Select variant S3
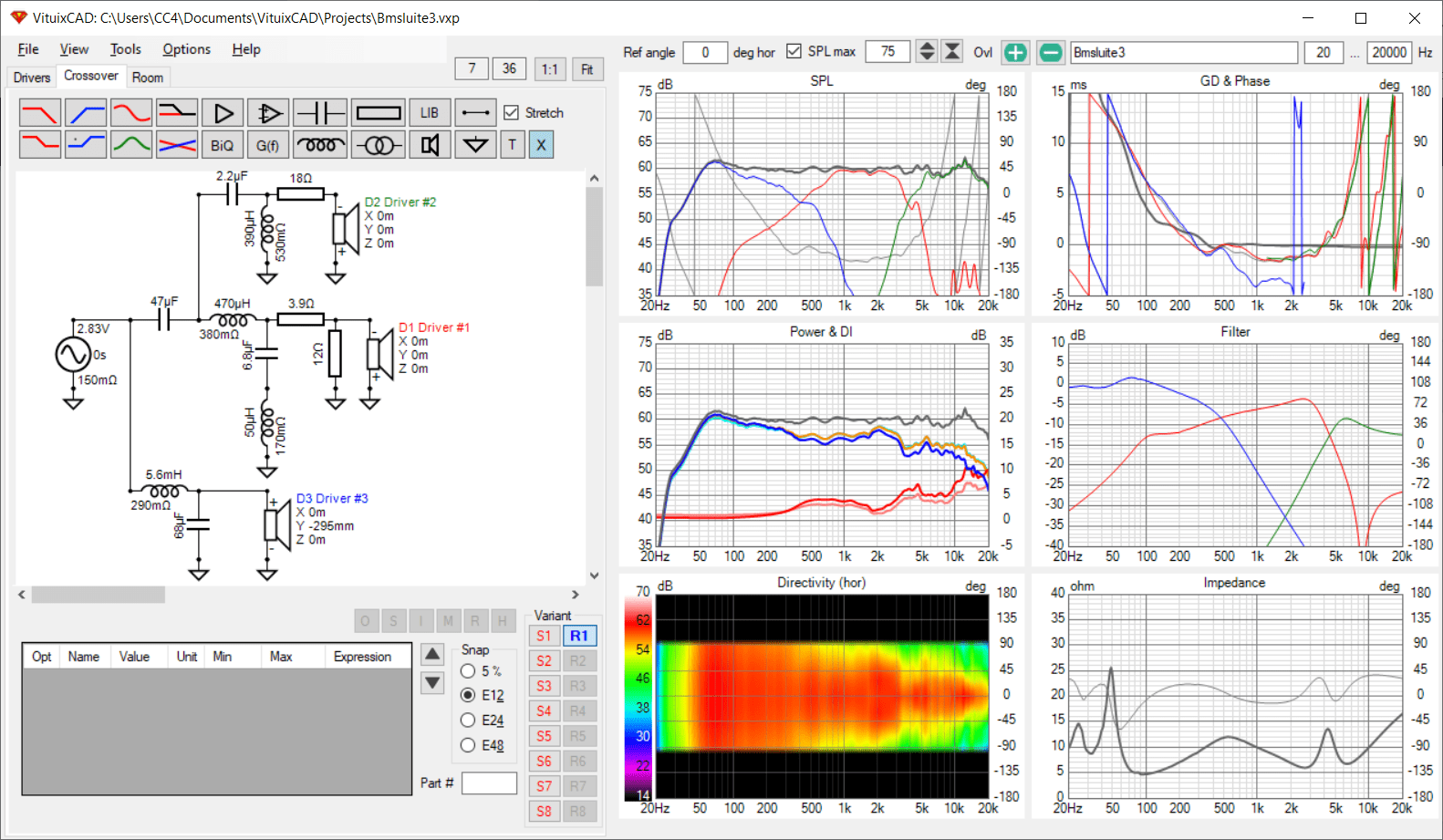Image resolution: width=1443 pixels, height=840 pixels. pos(545,686)
